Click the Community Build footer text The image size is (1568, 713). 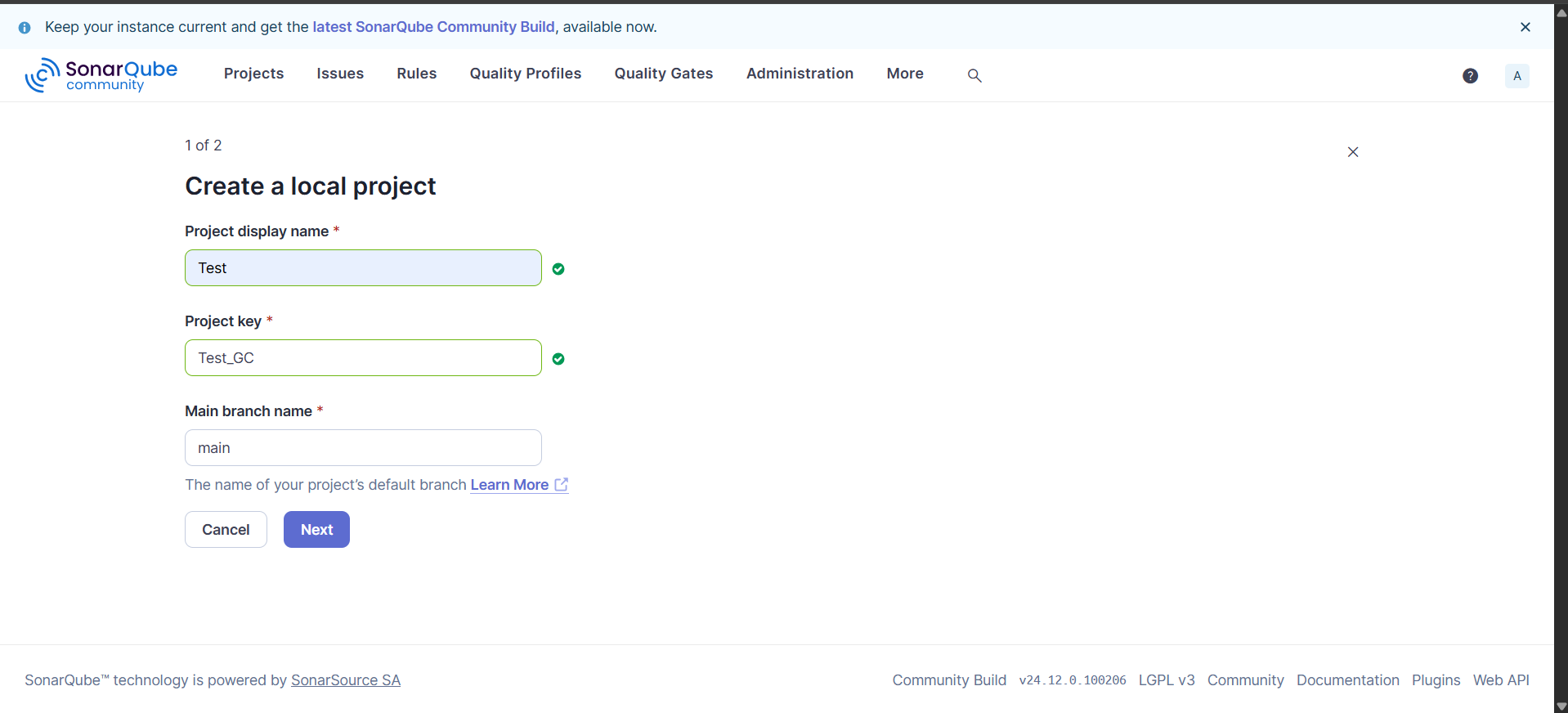pos(949,680)
